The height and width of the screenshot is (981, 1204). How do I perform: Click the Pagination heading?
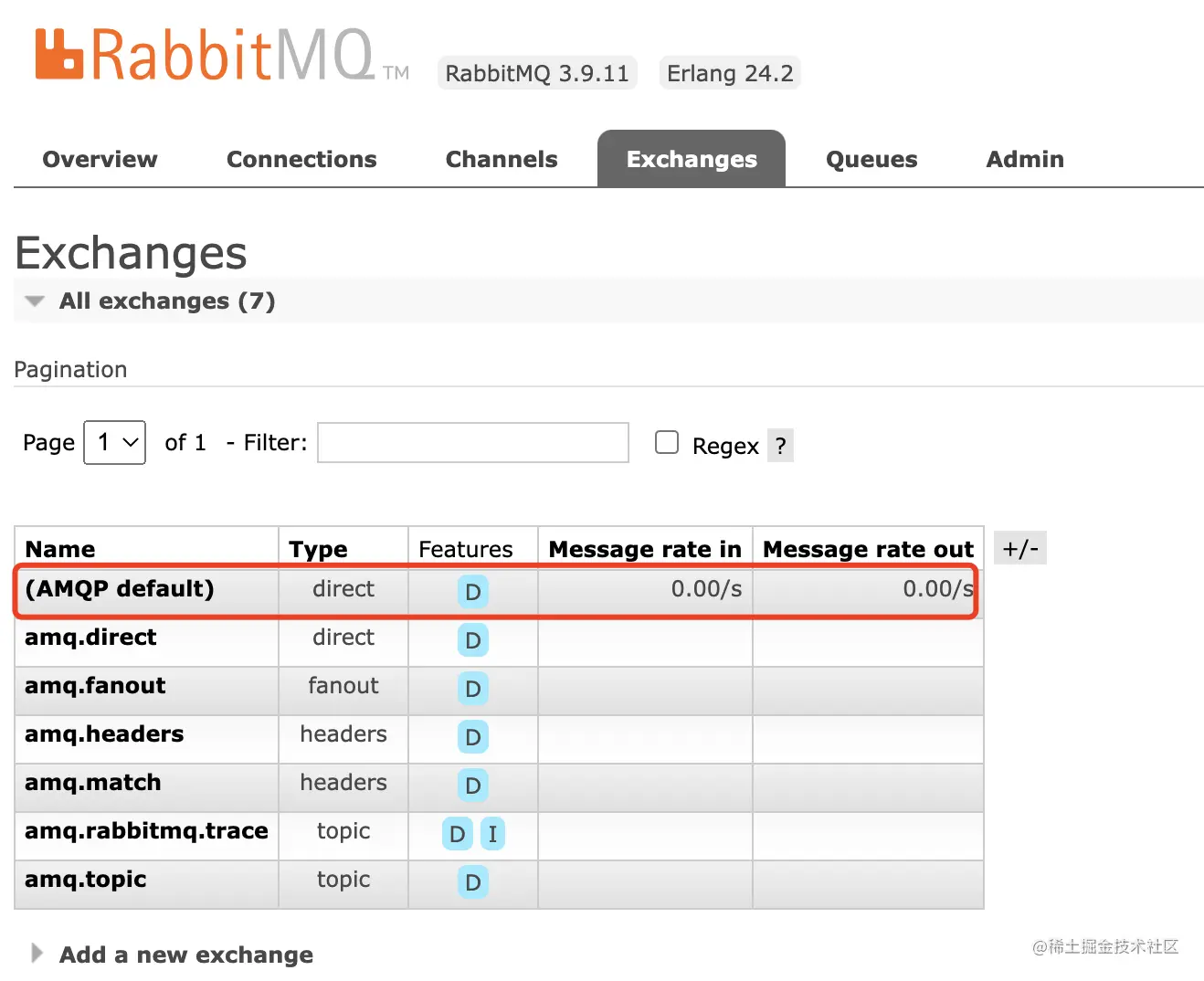(70, 370)
